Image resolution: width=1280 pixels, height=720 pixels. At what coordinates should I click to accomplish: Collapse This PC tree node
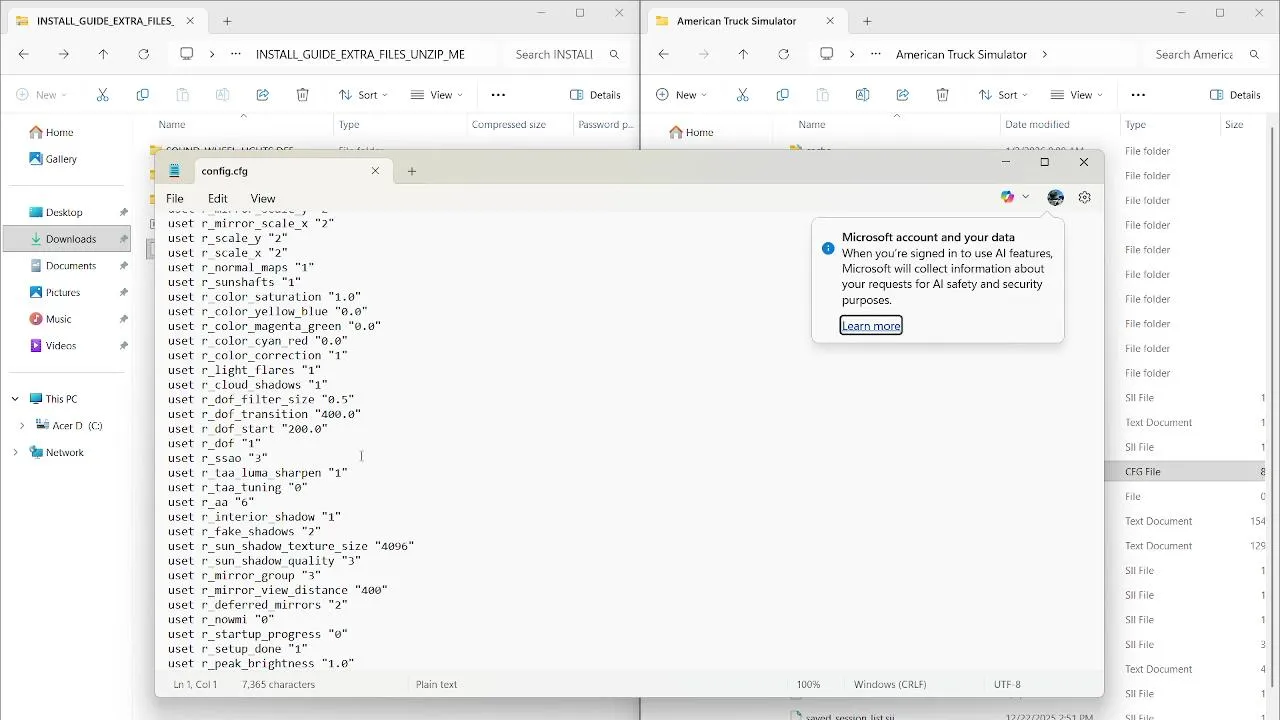pos(15,399)
